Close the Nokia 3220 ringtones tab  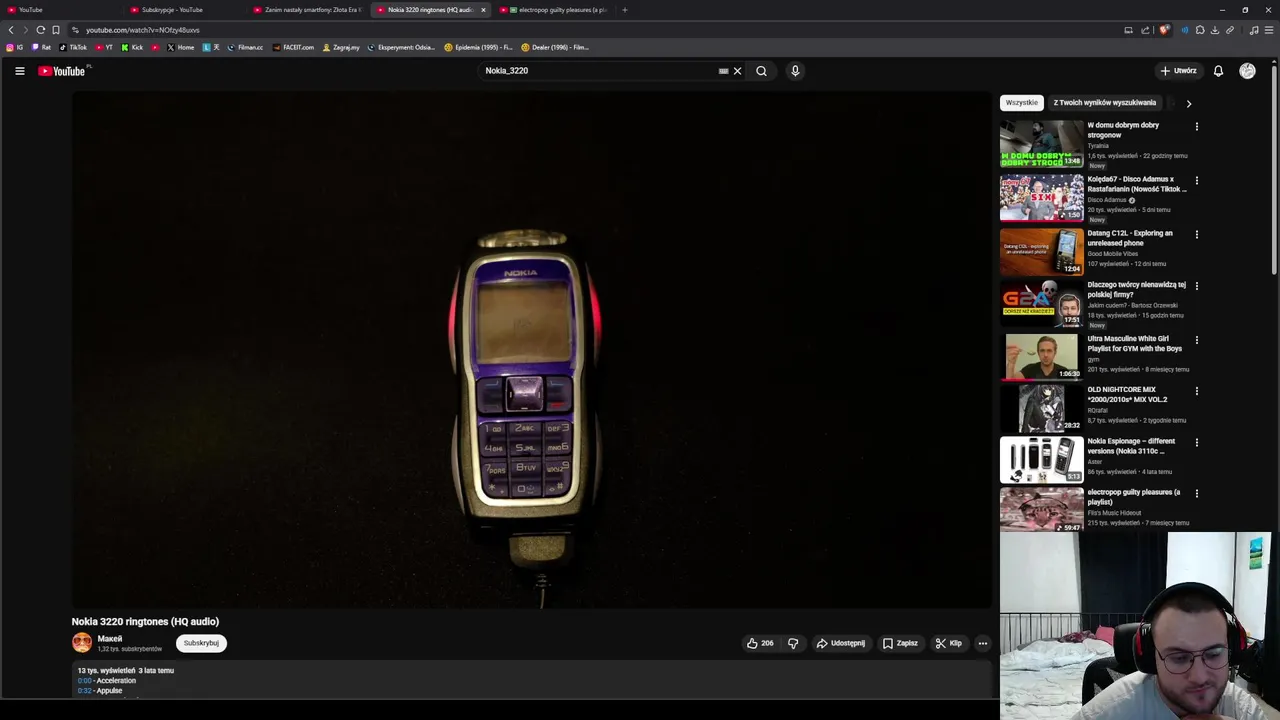tap(483, 10)
